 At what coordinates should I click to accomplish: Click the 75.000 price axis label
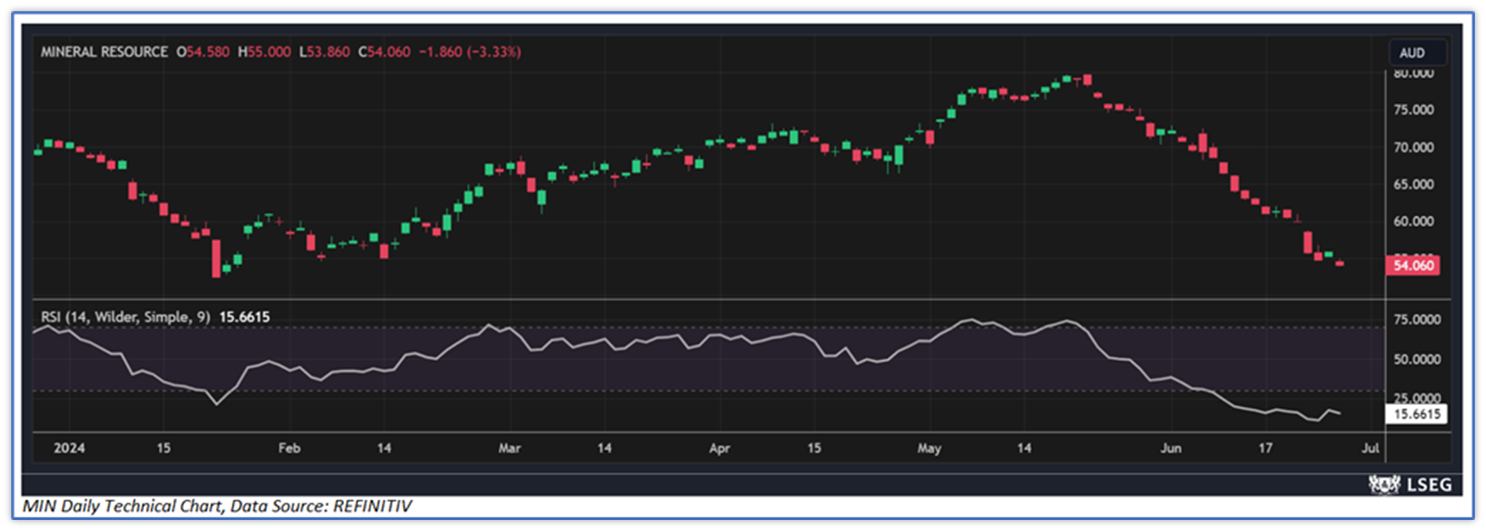(1414, 110)
